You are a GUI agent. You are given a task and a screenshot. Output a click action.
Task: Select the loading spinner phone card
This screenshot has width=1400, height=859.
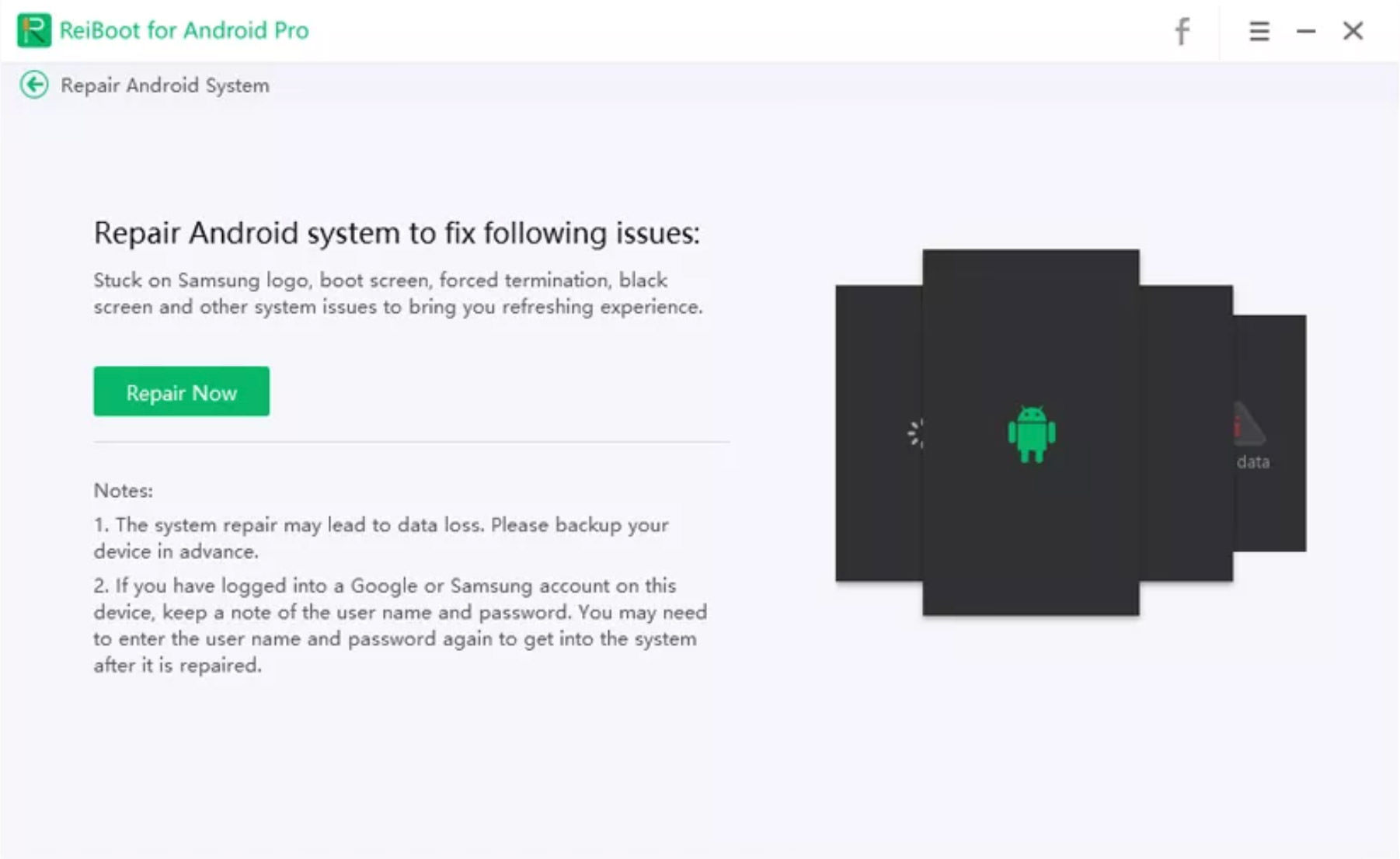pos(879,433)
